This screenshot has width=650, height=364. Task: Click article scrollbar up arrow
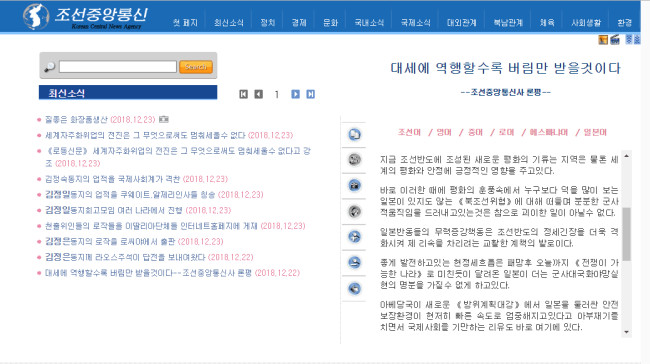click(x=626, y=156)
